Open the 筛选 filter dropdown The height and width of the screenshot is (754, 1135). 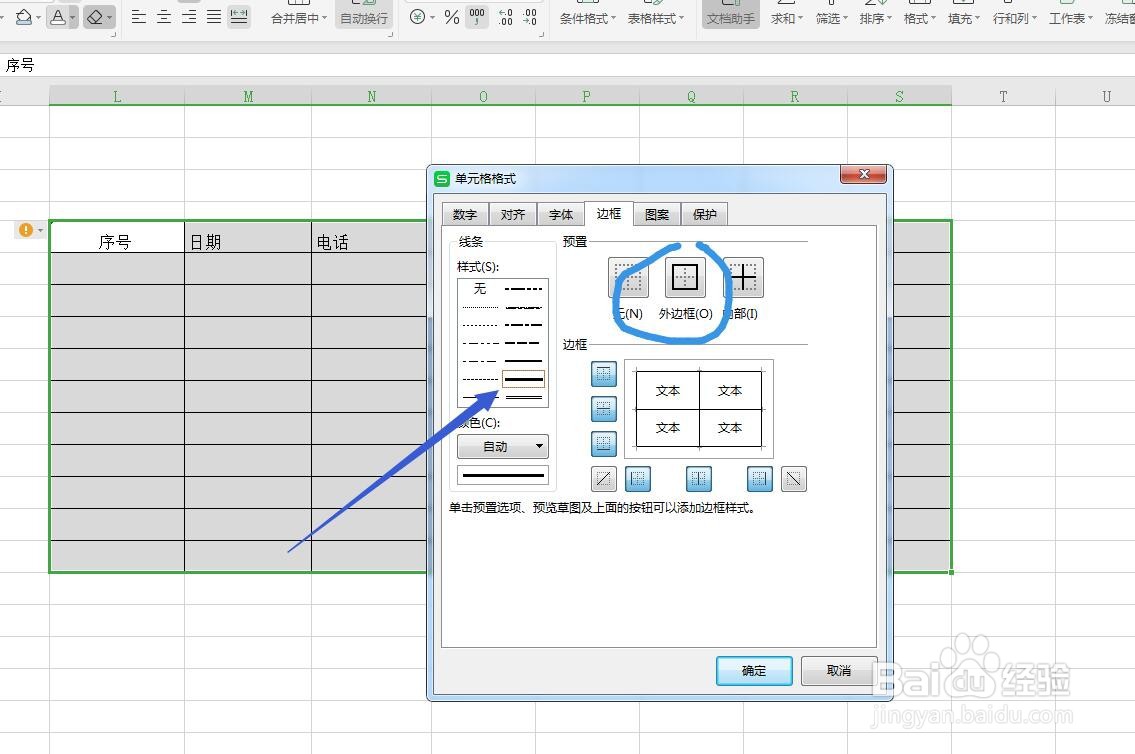pyautogui.click(x=828, y=17)
